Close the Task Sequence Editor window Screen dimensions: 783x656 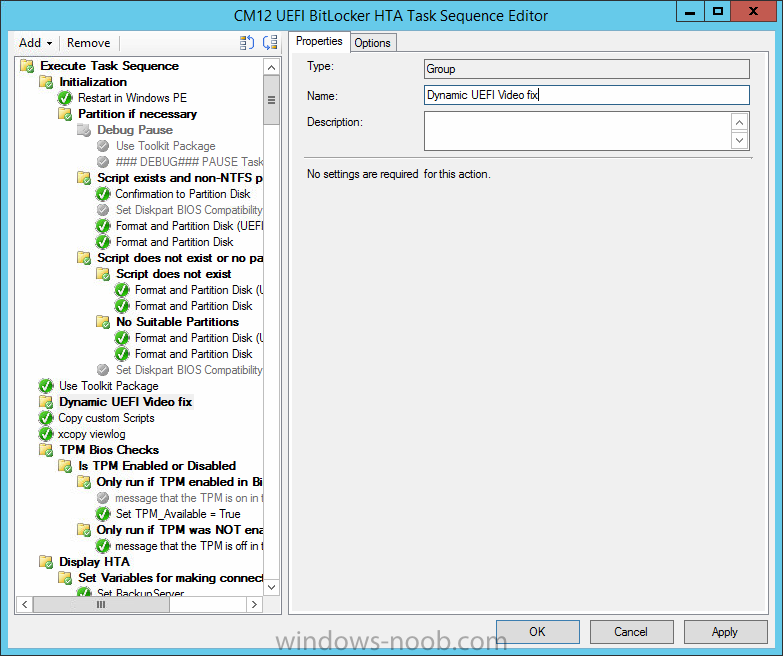tap(754, 11)
